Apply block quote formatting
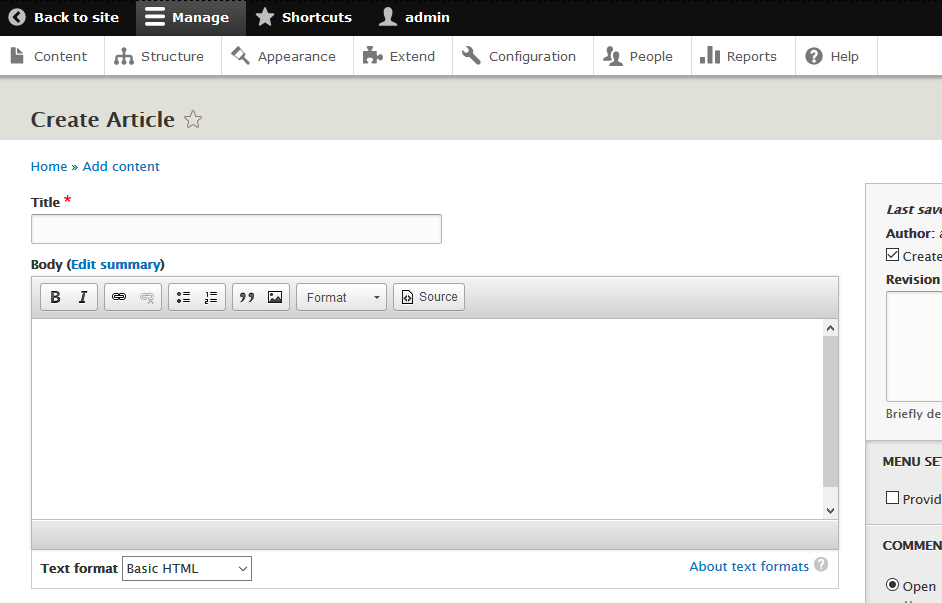Viewport: 942px width, 603px height. (x=247, y=297)
